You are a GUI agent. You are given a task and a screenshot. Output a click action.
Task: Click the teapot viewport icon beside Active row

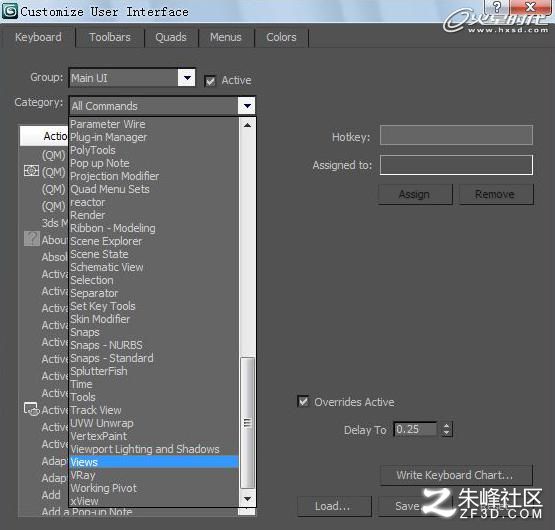coord(32,409)
